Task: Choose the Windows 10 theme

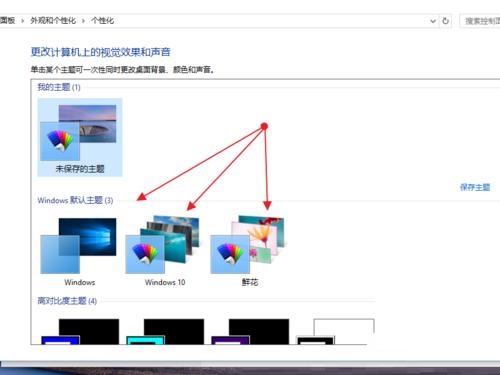Action: pos(164,251)
